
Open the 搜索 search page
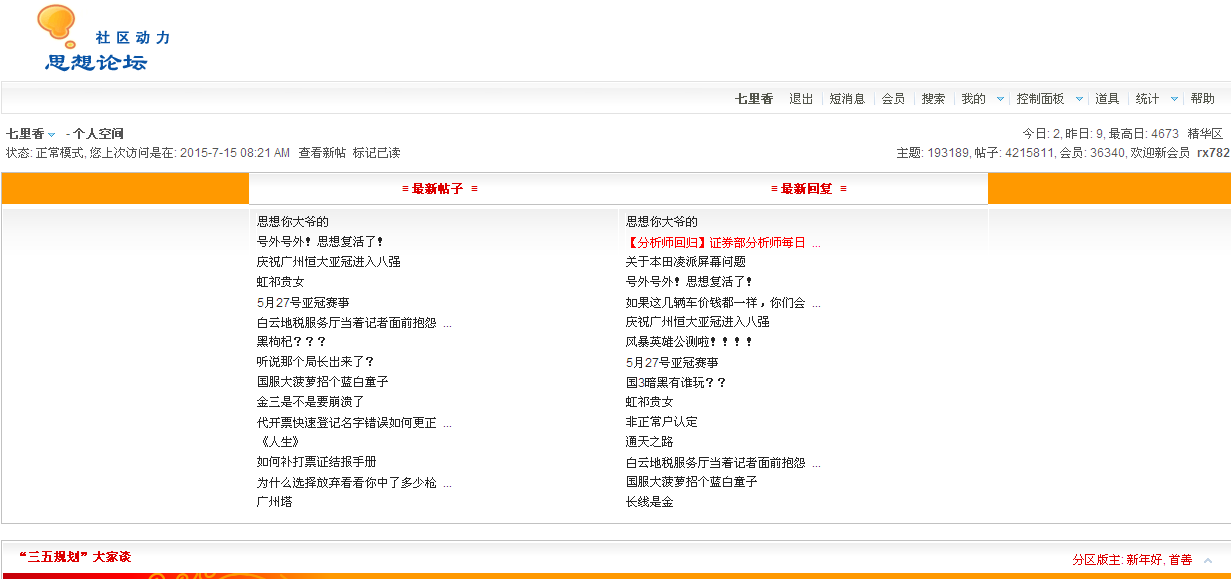[932, 99]
